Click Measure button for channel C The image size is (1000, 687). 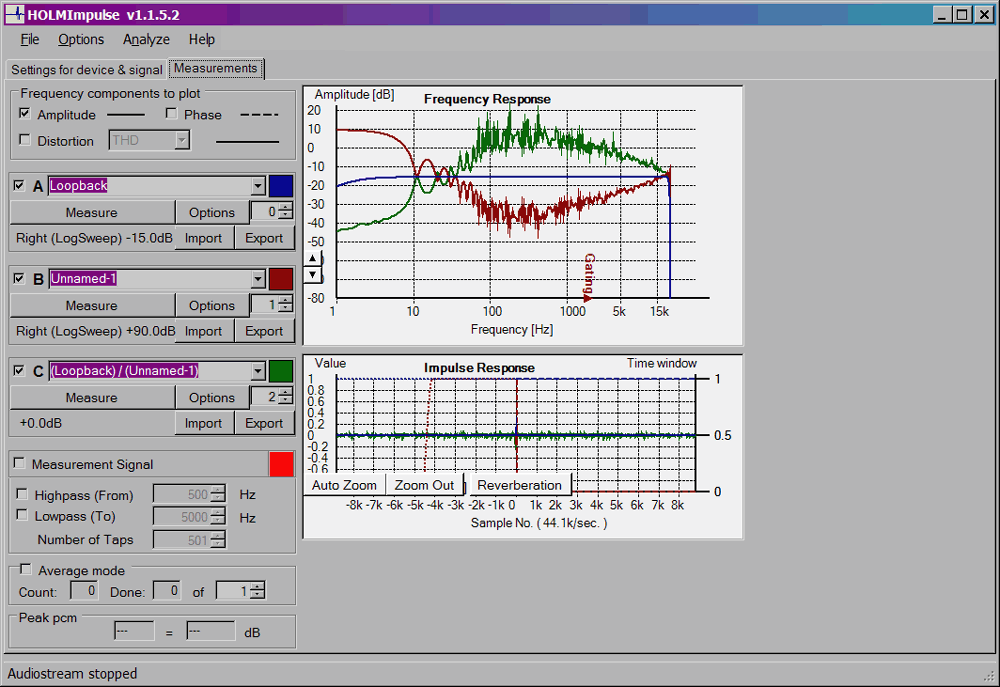coord(92,397)
